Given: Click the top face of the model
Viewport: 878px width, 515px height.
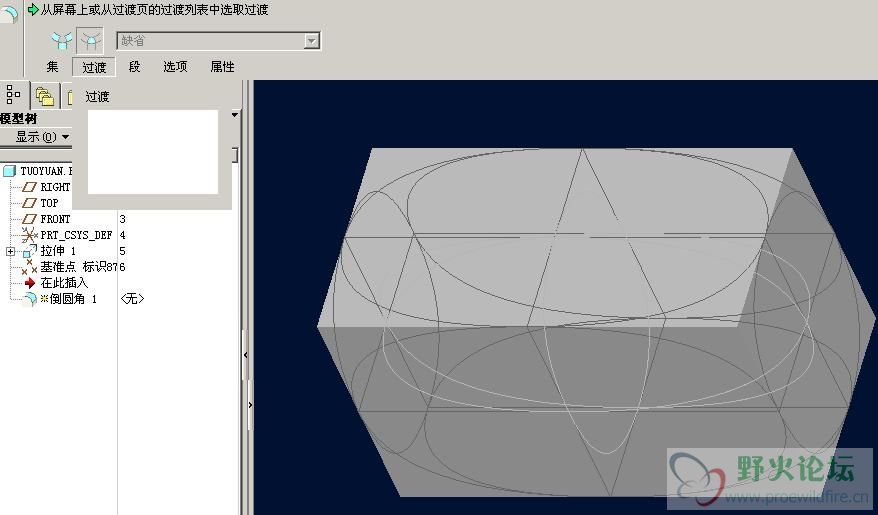Looking at the screenshot, I should [x=554, y=235].
